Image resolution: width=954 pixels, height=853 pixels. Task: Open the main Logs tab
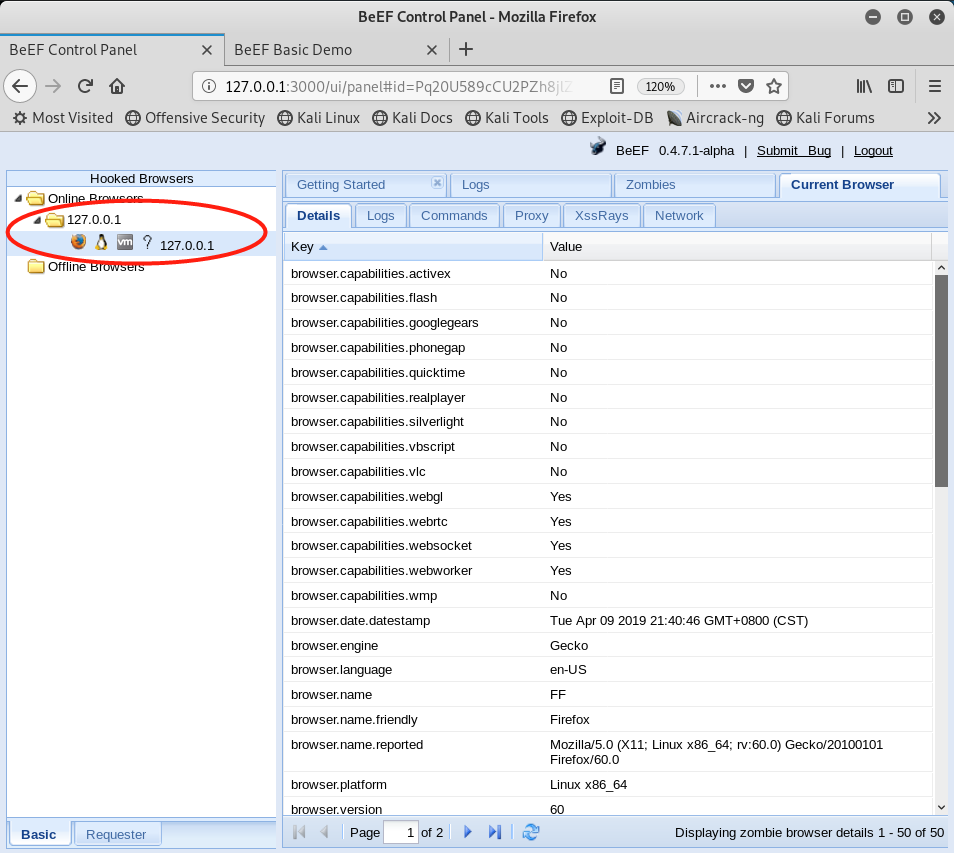[x=531, y=185]
